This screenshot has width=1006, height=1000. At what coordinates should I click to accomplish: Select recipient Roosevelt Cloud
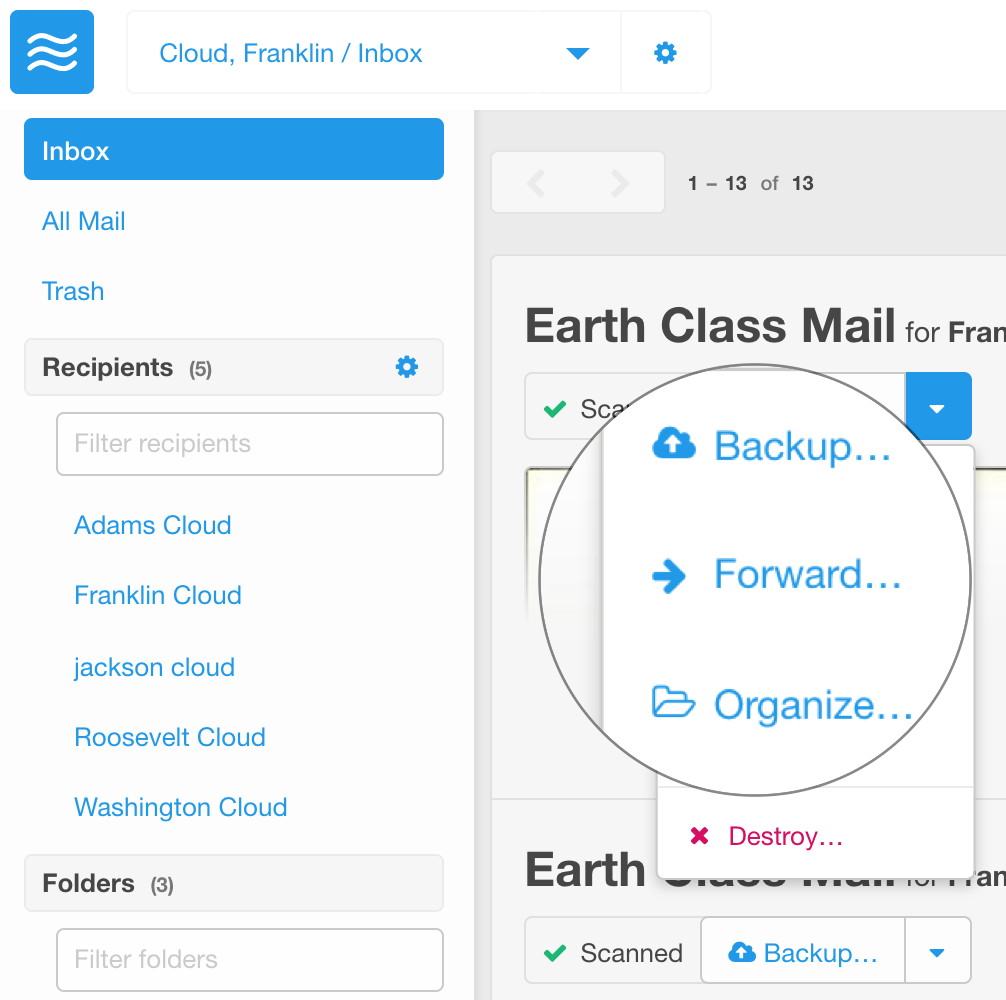click(x=170, y=738)
